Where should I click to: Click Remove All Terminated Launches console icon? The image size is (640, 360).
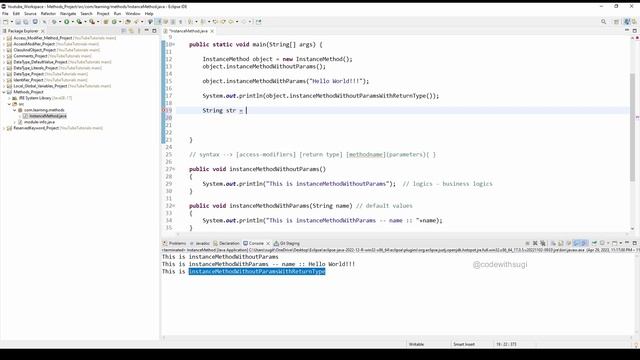(543, 243)
